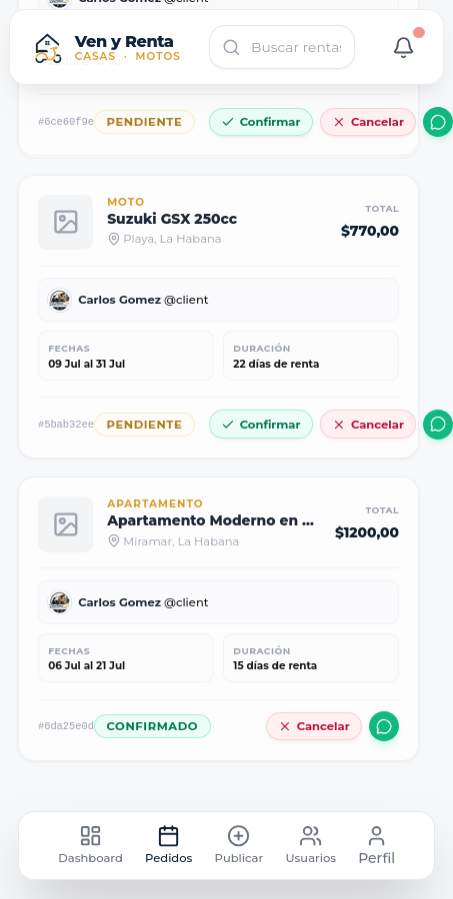Confirm order #6ce60f9e
The width and height of the screenshot is (453, 899).
tap(261, 122)
